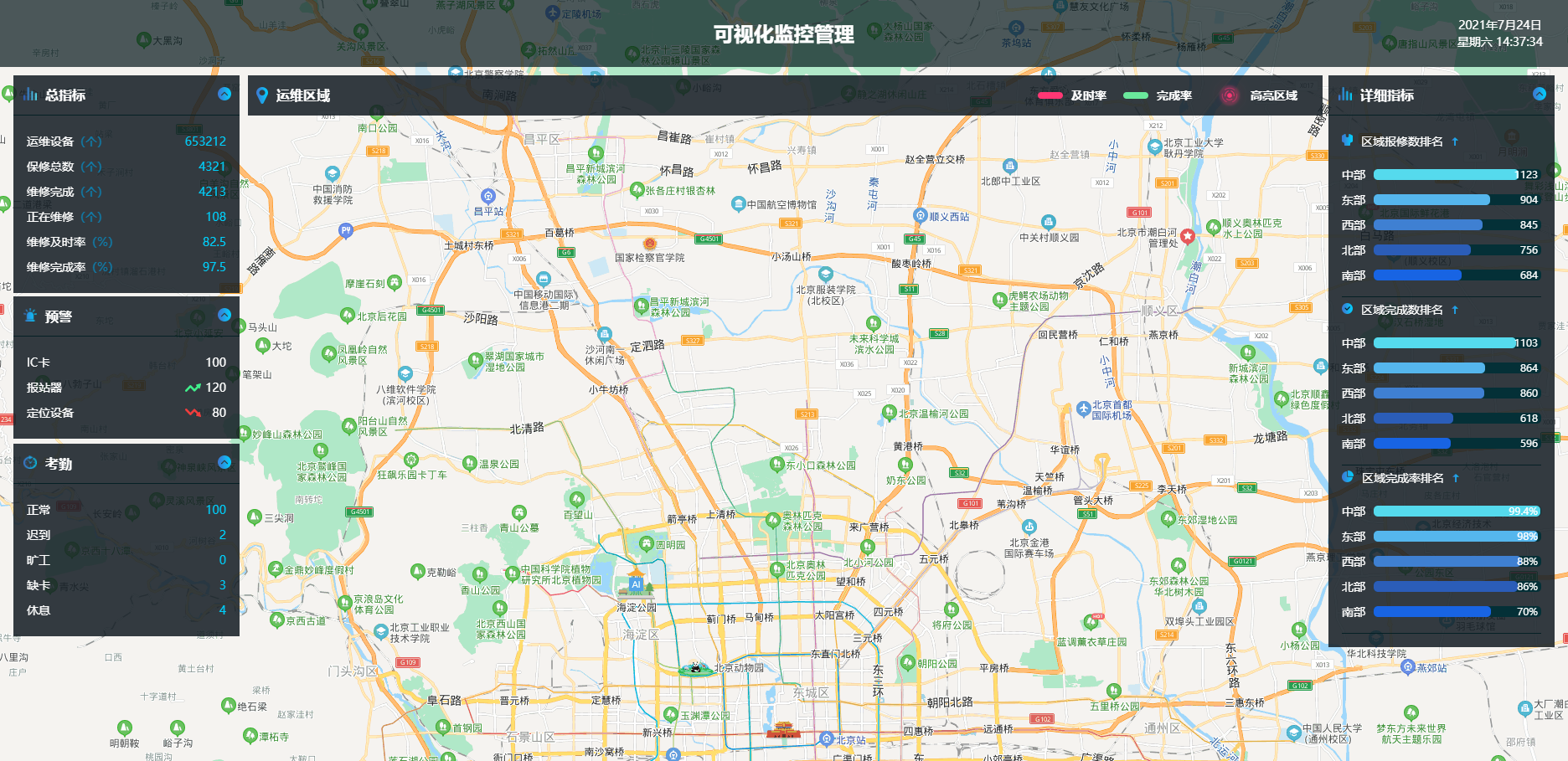Click the 正常 attendance value 100
This screenshot has width=1568, height=761.
click(216, 510)
